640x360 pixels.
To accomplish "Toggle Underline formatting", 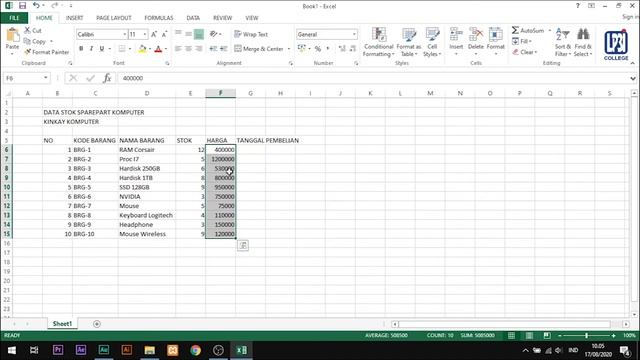I will pos(102,49).
